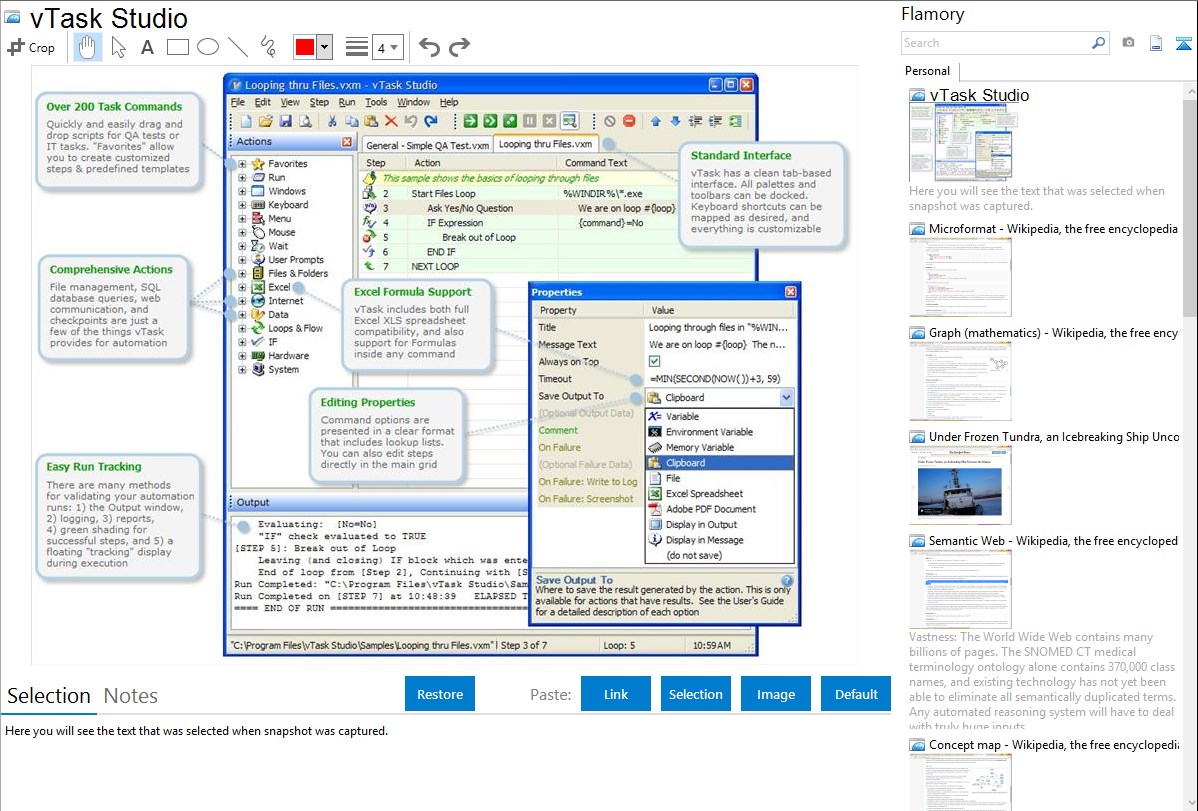Click the Flamory search input field
Screen dimensions: 1198x811
coord(996,43)
